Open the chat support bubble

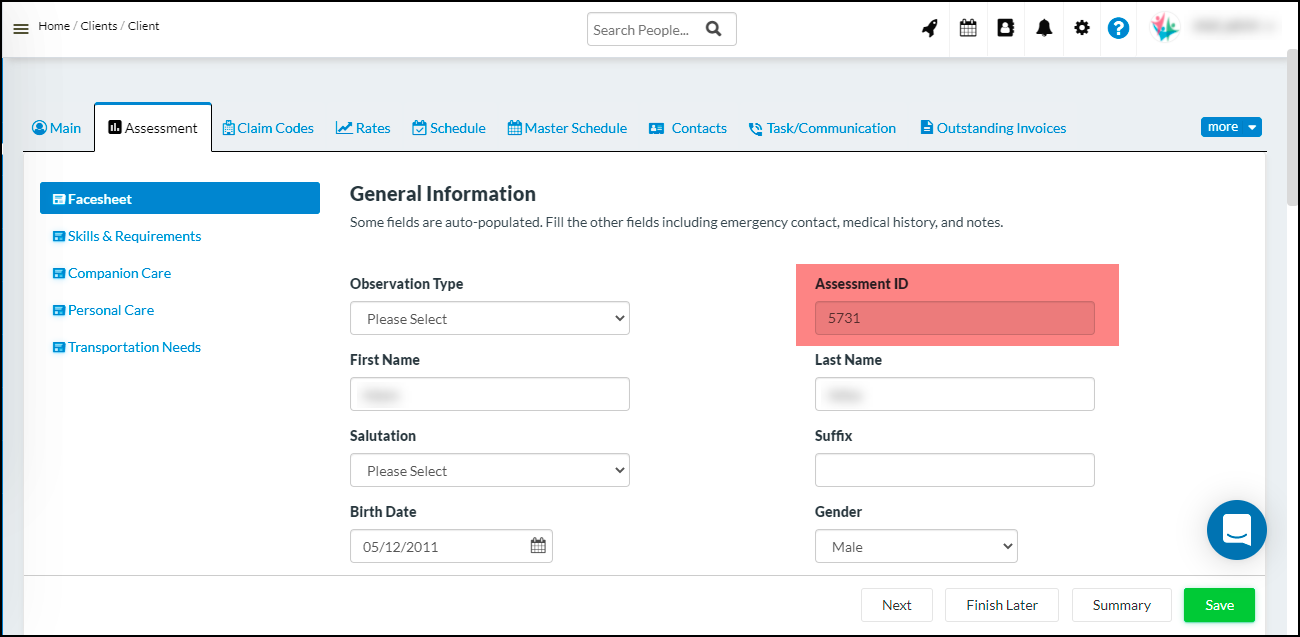1236,530
